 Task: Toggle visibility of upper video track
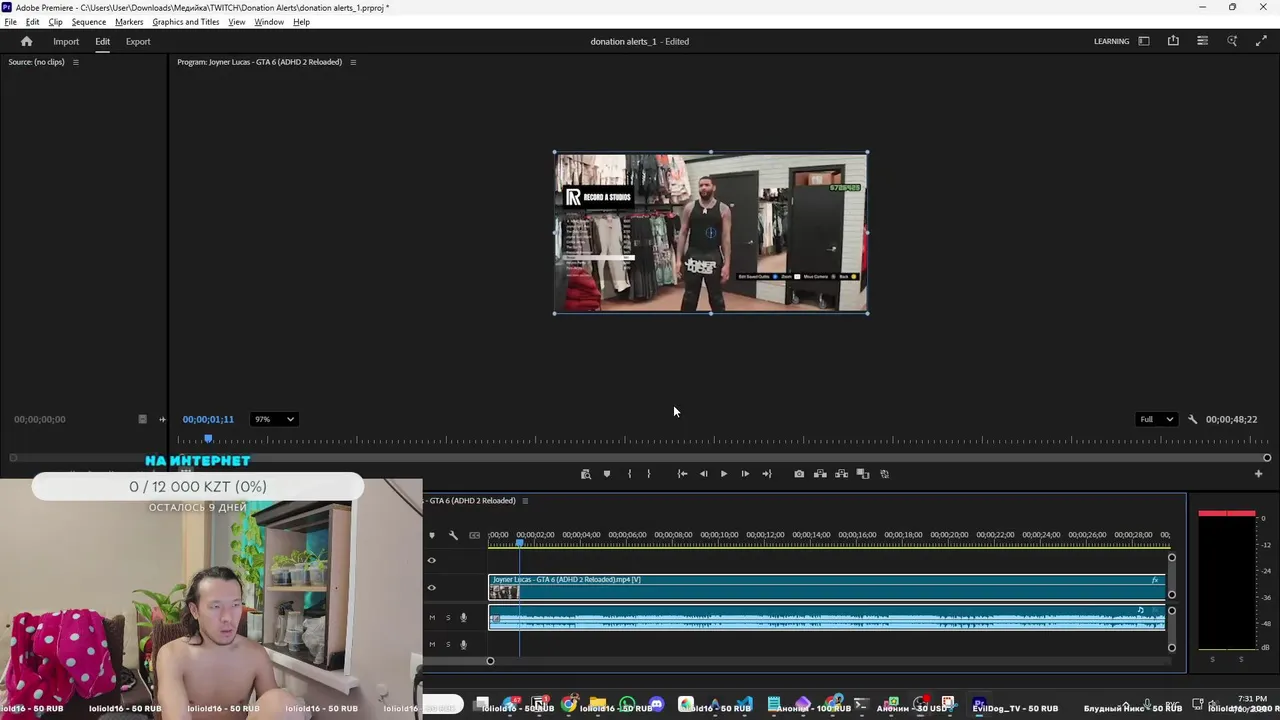coord(432,560)
